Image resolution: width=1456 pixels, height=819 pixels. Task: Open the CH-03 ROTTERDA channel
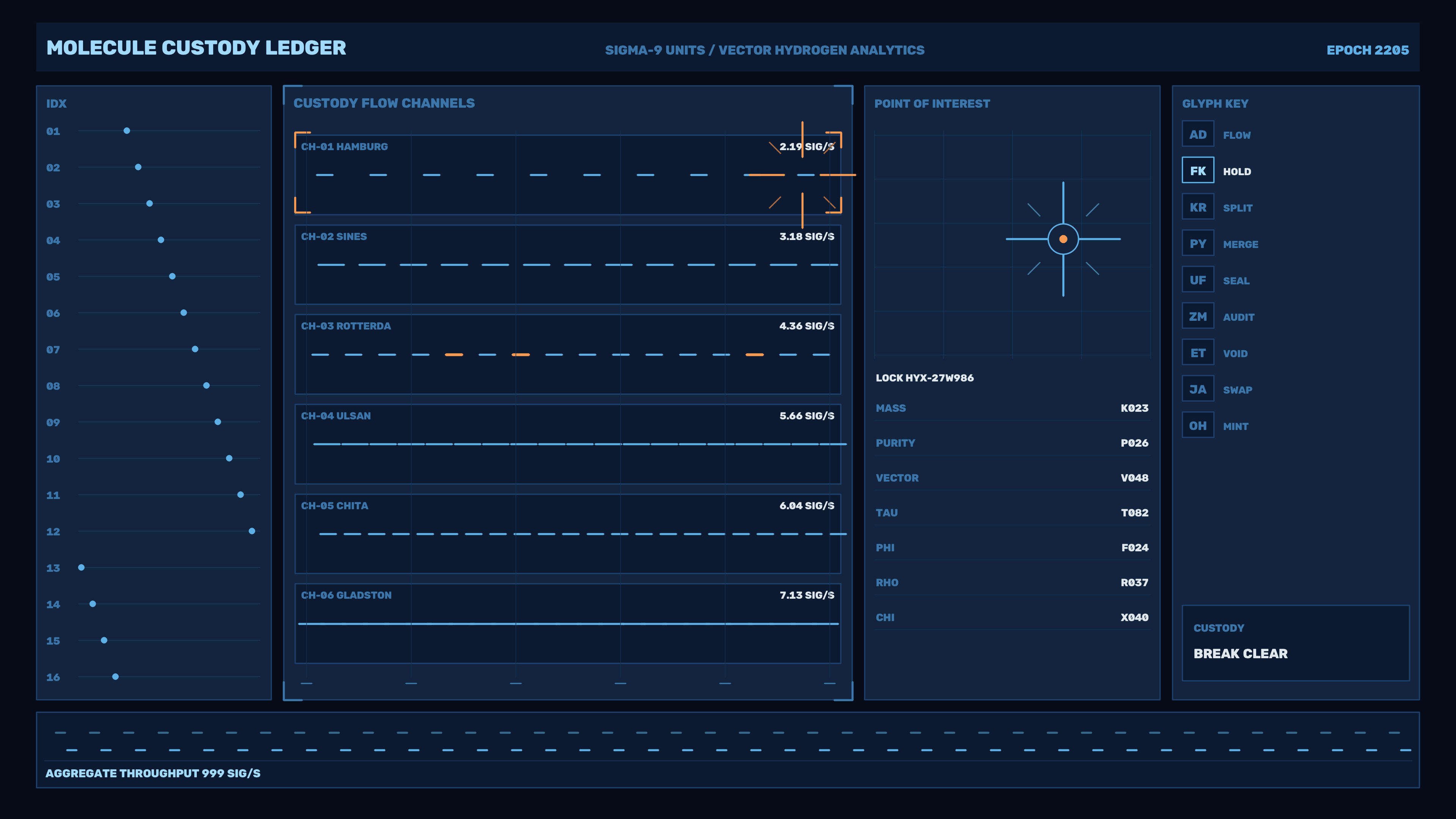tap(568, 355)
